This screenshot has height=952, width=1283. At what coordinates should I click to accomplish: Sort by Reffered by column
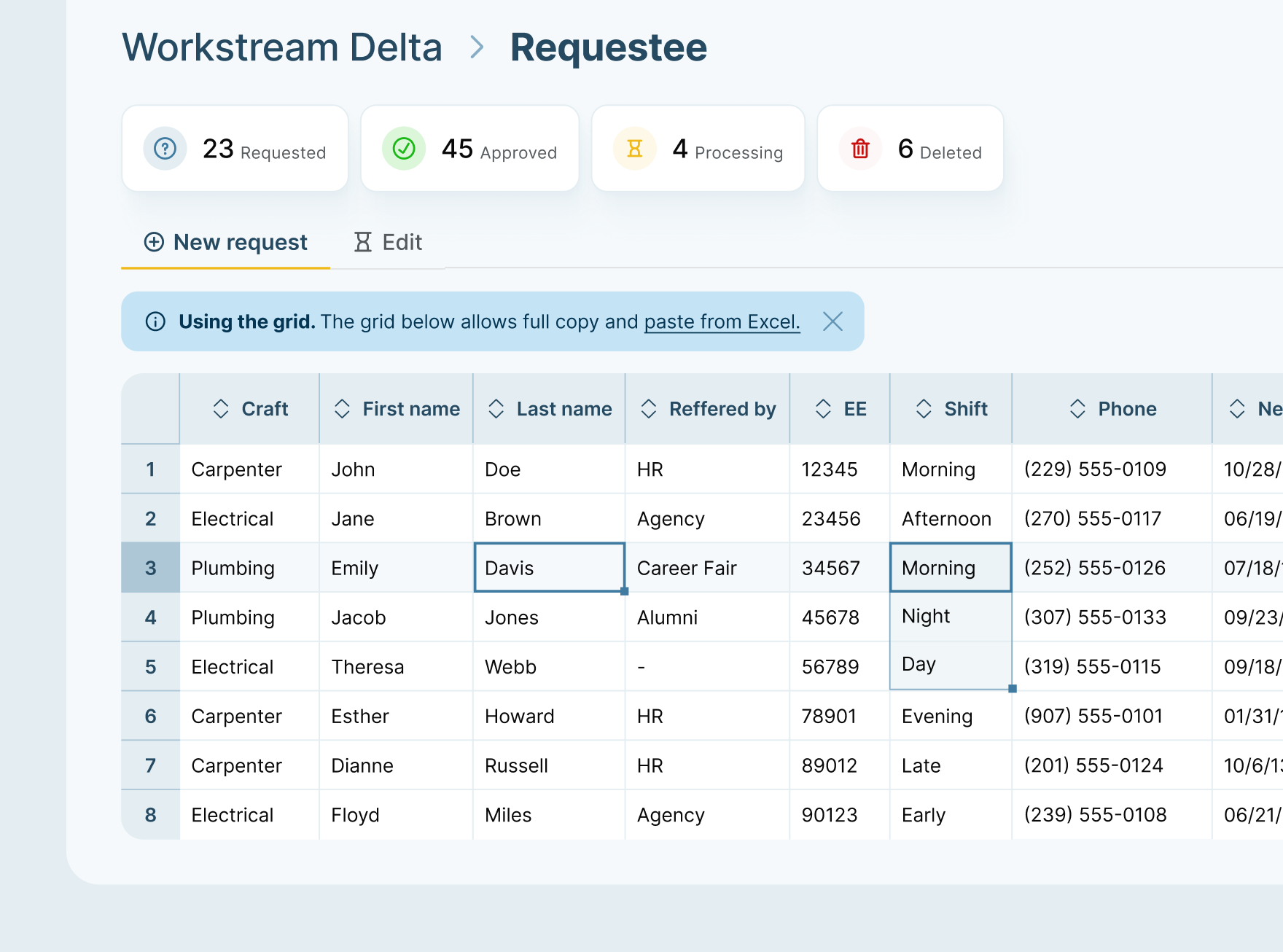click(x=649, y=409)
